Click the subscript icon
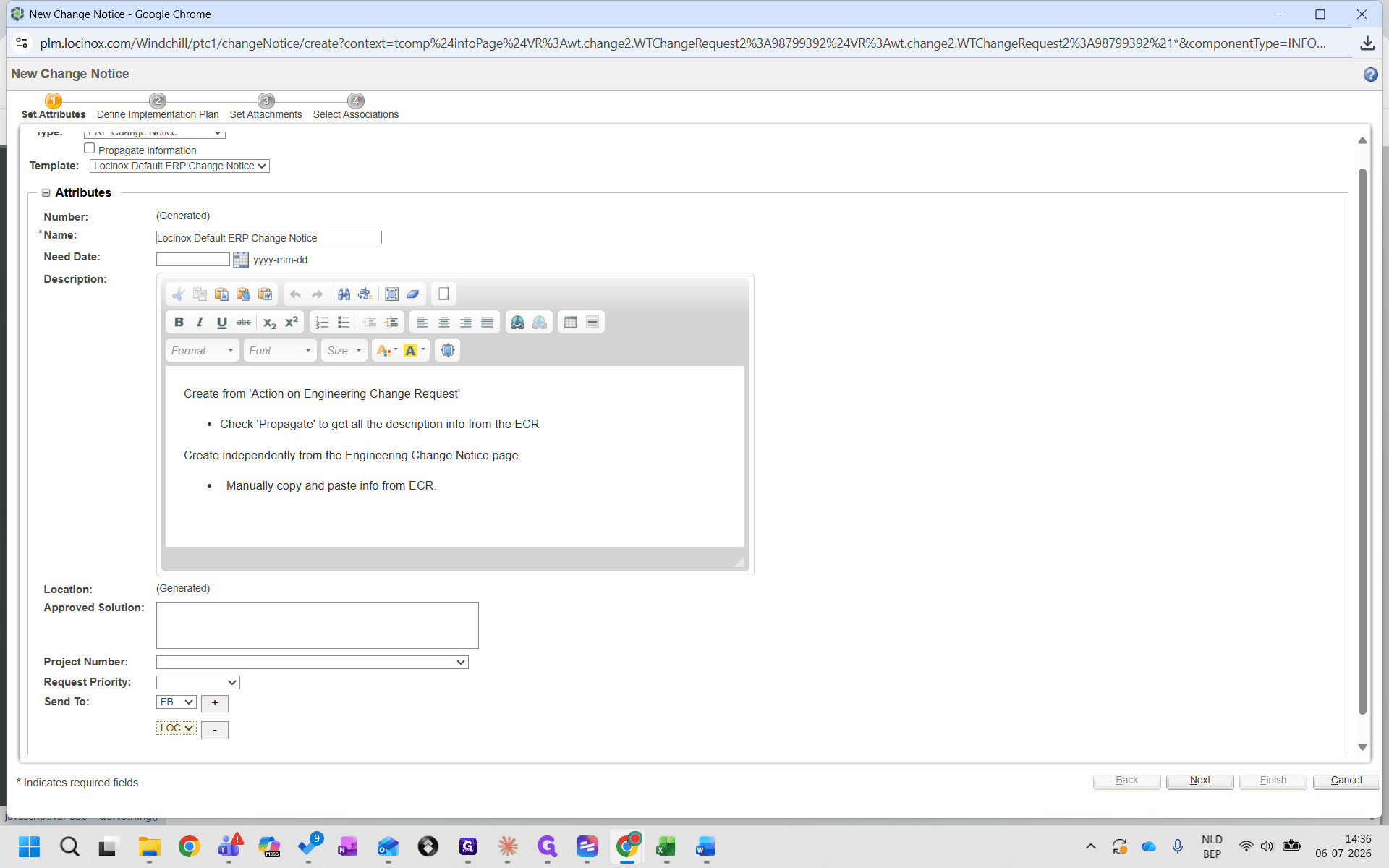 coord(269,323)
